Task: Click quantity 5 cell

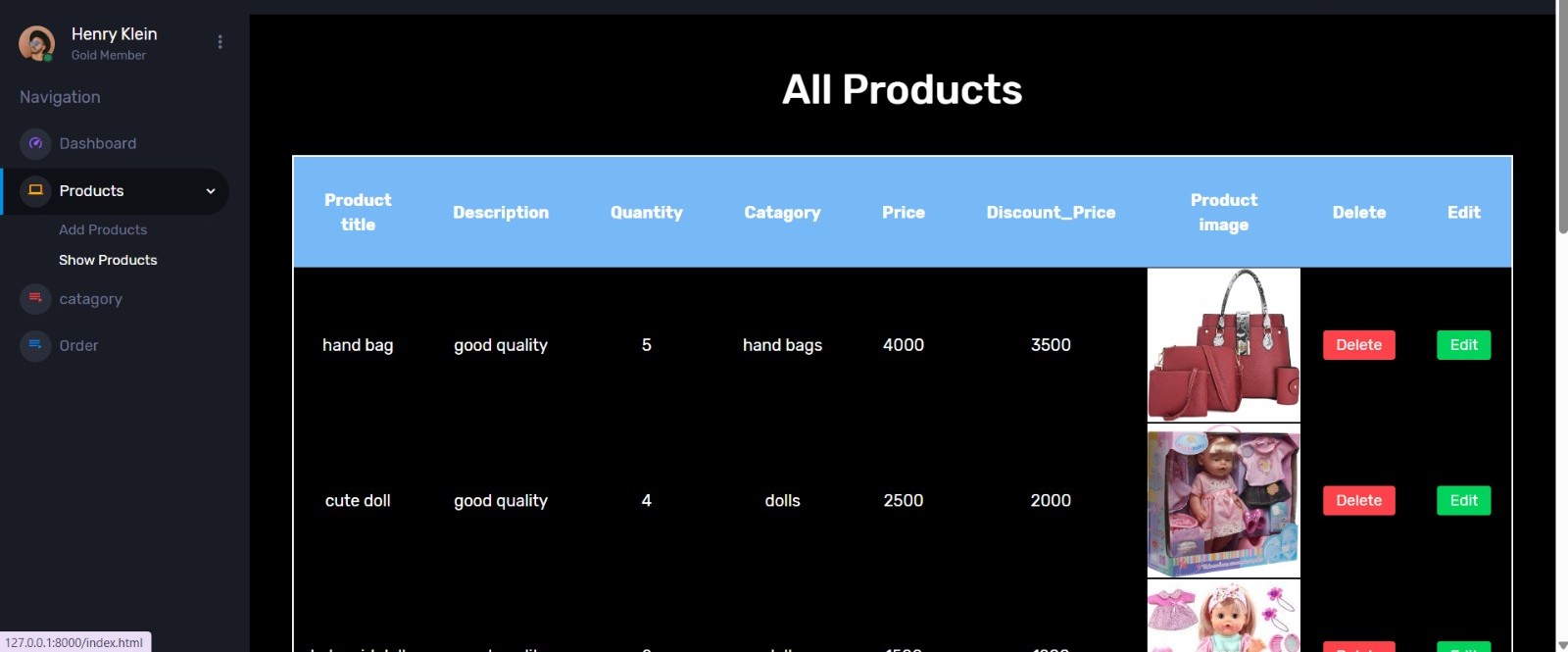Action: (x=647, y=345)
